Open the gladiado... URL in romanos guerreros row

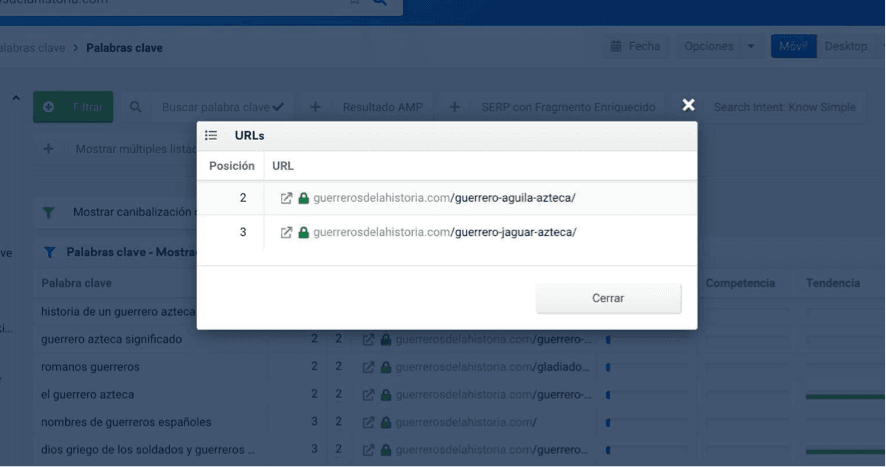[493, 367]
